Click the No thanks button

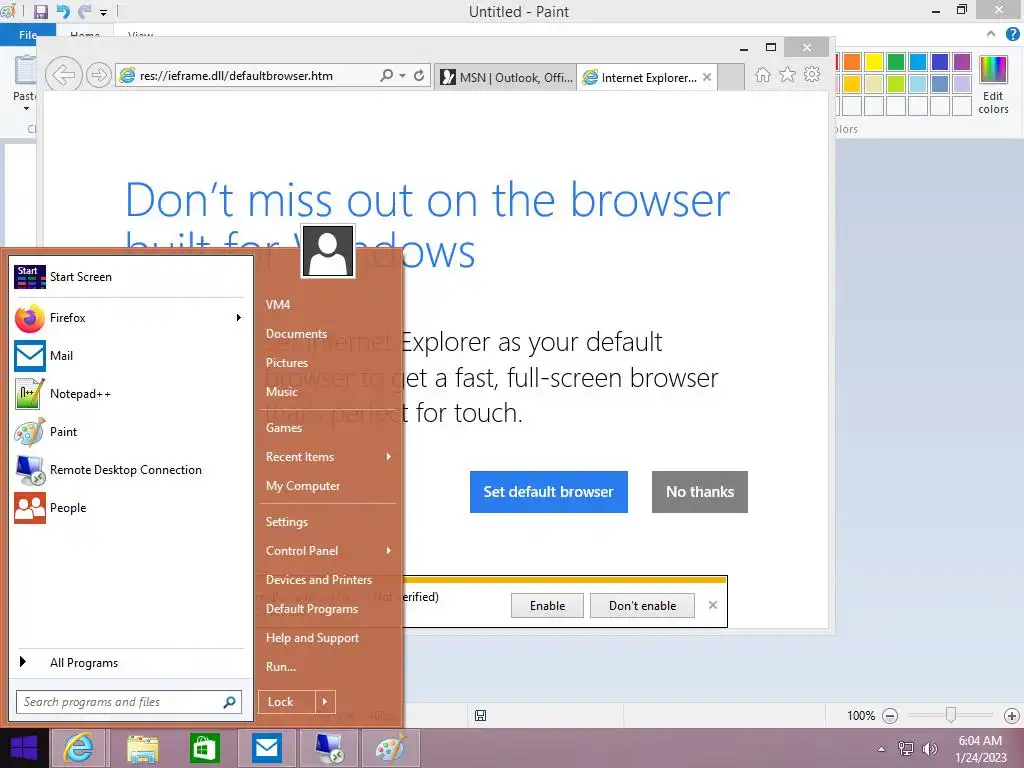point(699,492)
